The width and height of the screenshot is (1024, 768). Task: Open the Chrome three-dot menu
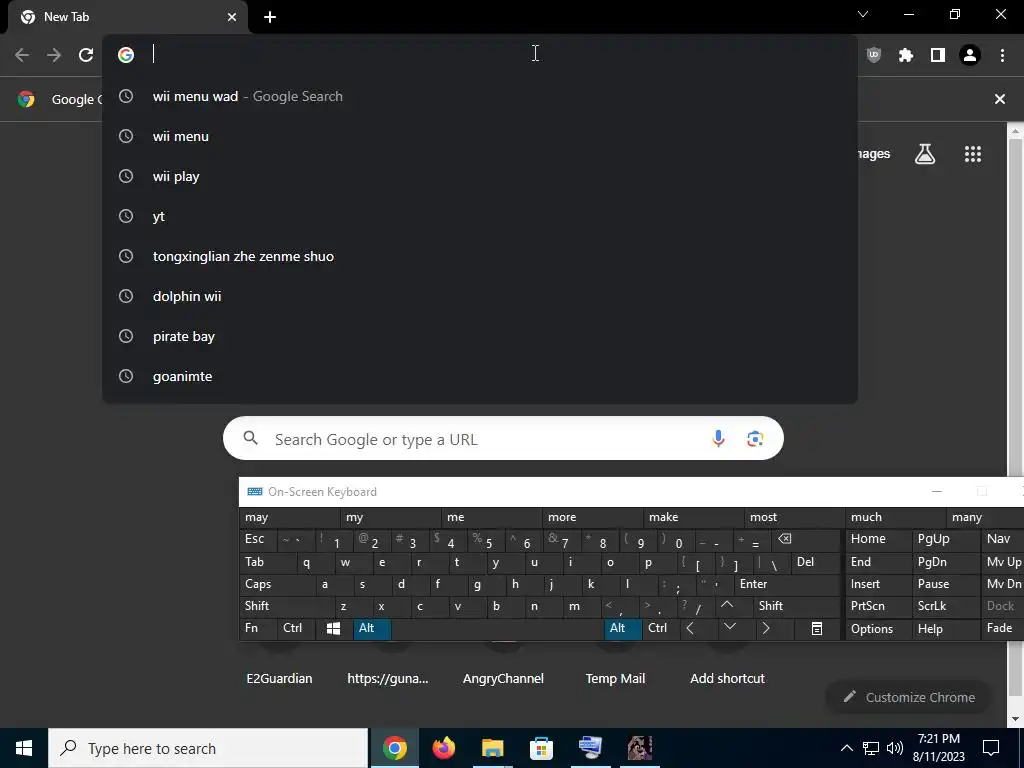1002,55
